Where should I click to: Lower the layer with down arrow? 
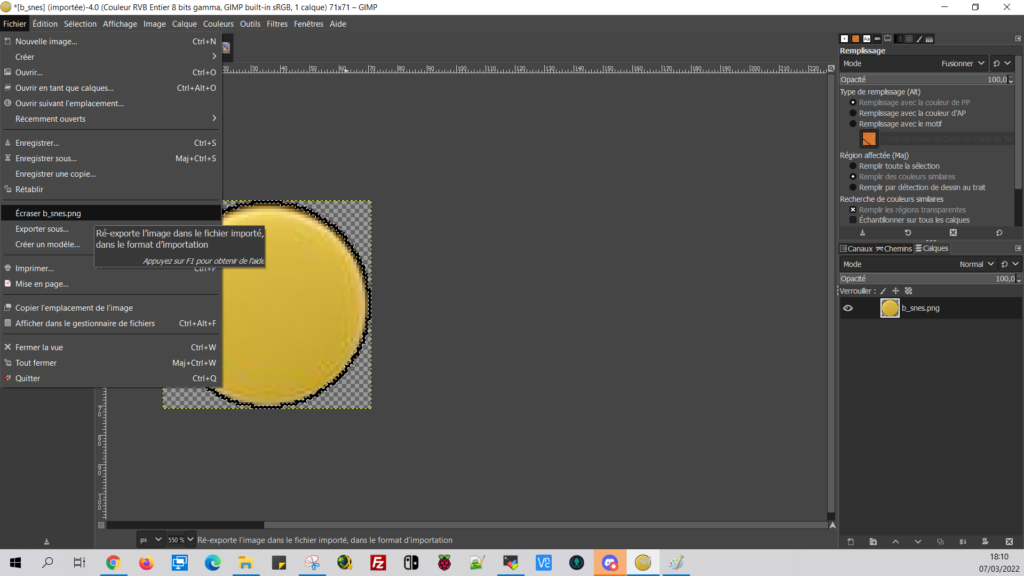point(918,541)
